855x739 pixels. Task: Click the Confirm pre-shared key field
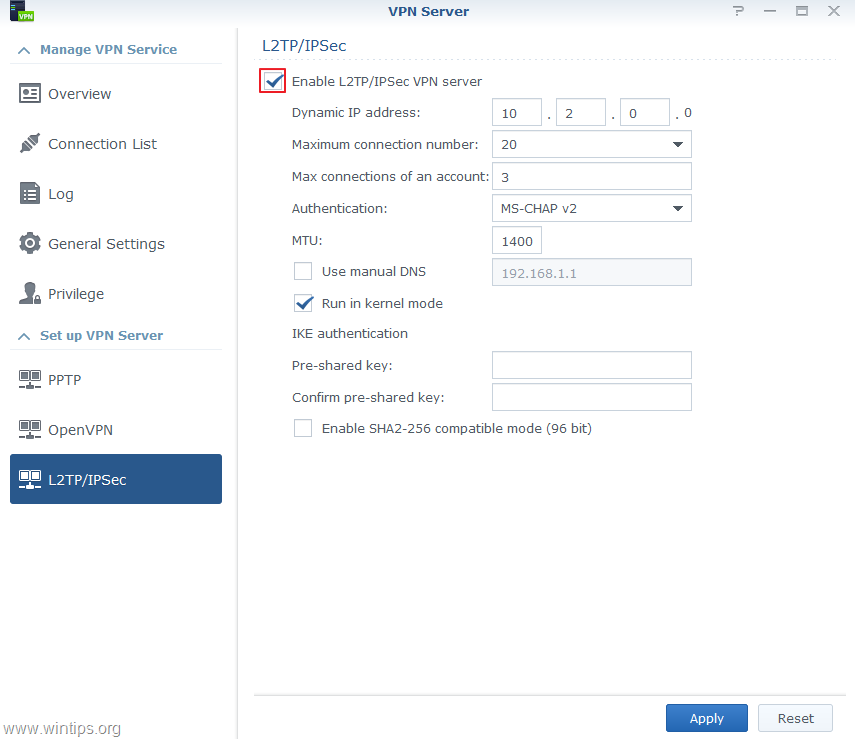click(592, 397)
